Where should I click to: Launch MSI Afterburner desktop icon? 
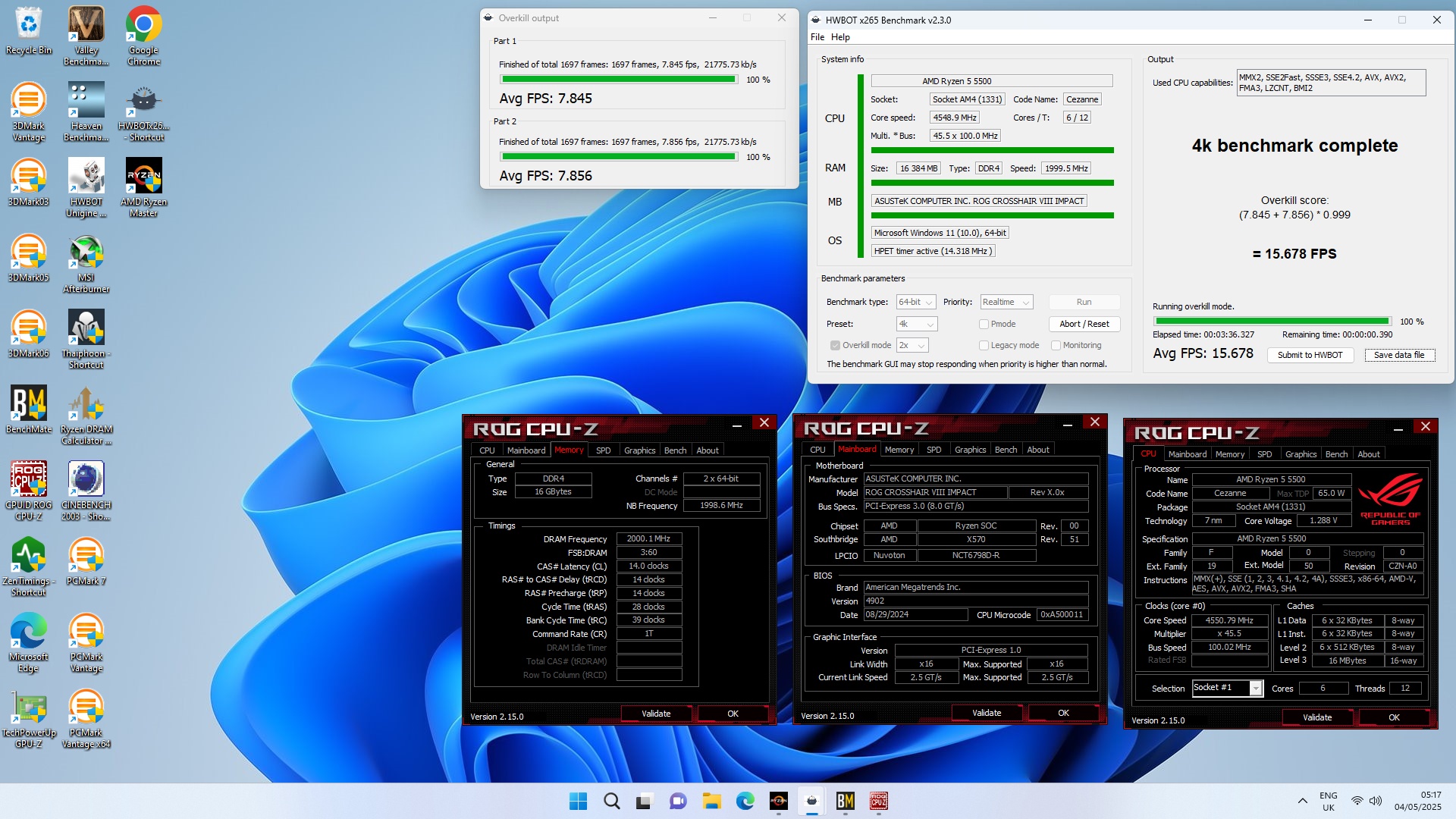pyautogui.click(x=86, y=263)
